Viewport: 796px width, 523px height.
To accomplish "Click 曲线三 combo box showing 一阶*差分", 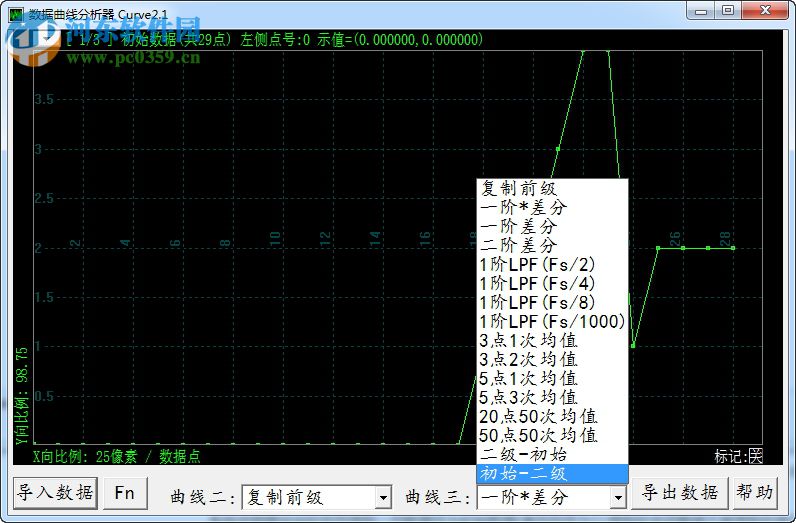I will coord(551,497).
